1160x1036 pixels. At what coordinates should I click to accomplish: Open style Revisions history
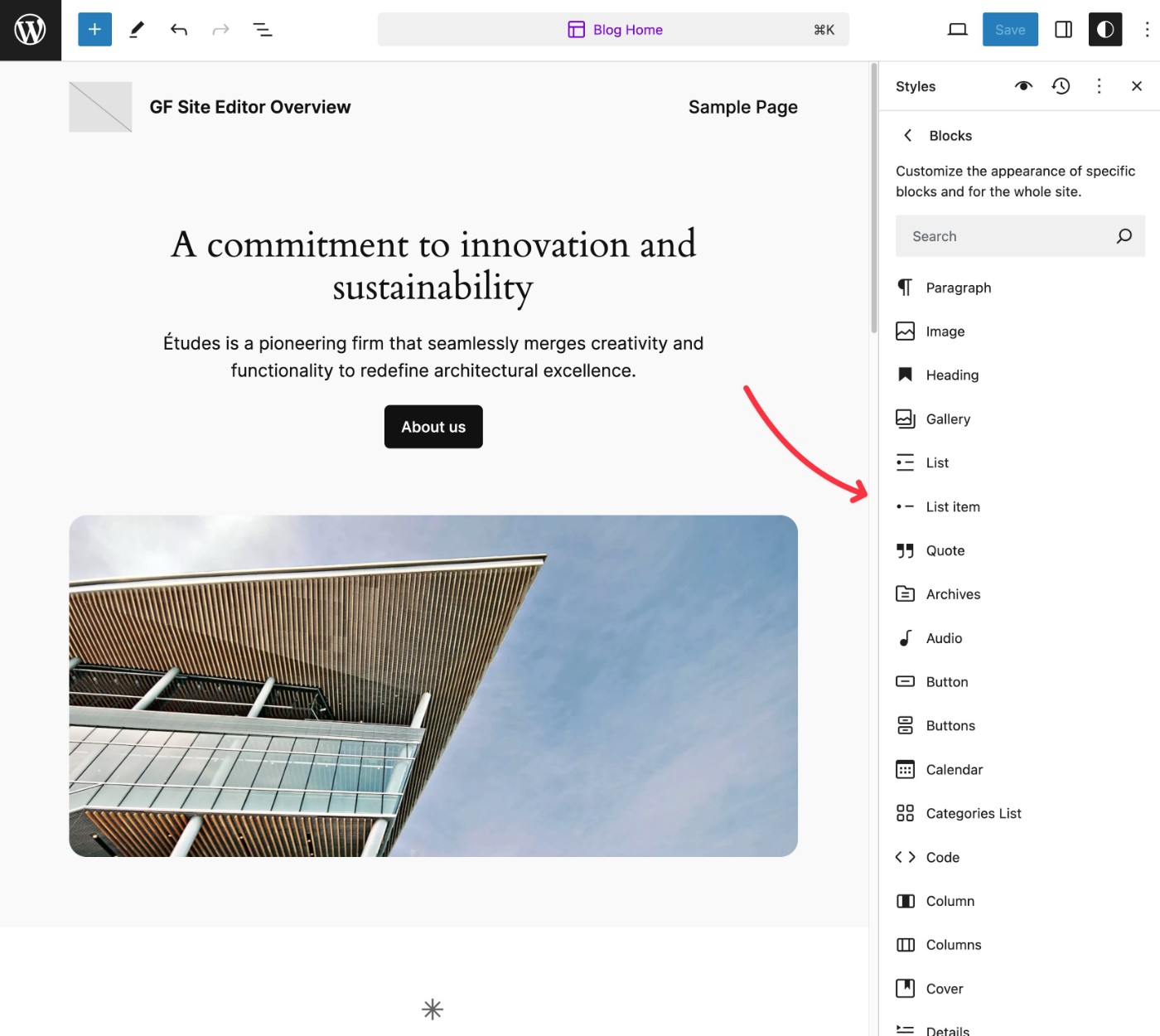tap(1061, 86)
